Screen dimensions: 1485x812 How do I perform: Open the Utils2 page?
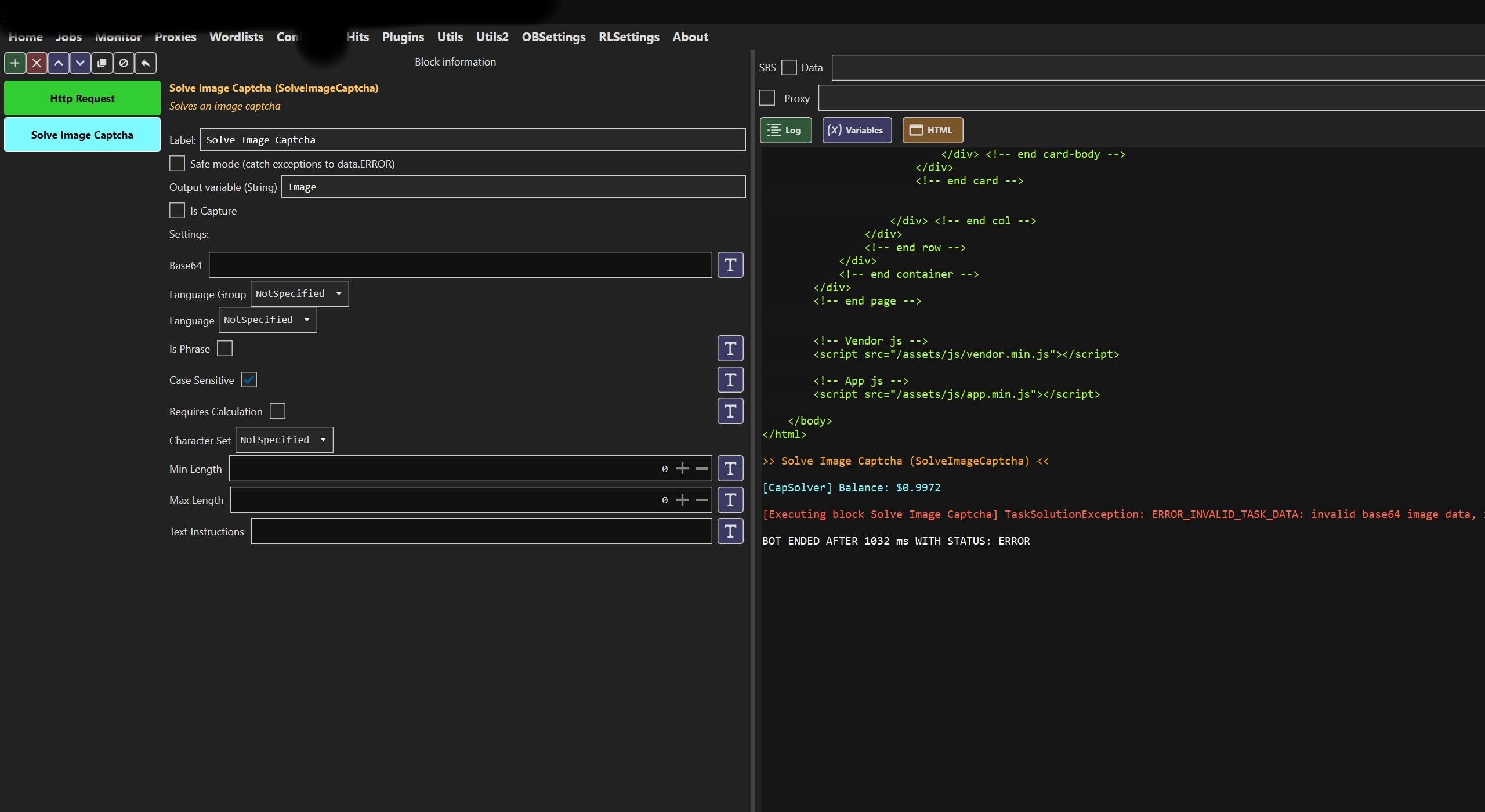(x=492, y=37)
